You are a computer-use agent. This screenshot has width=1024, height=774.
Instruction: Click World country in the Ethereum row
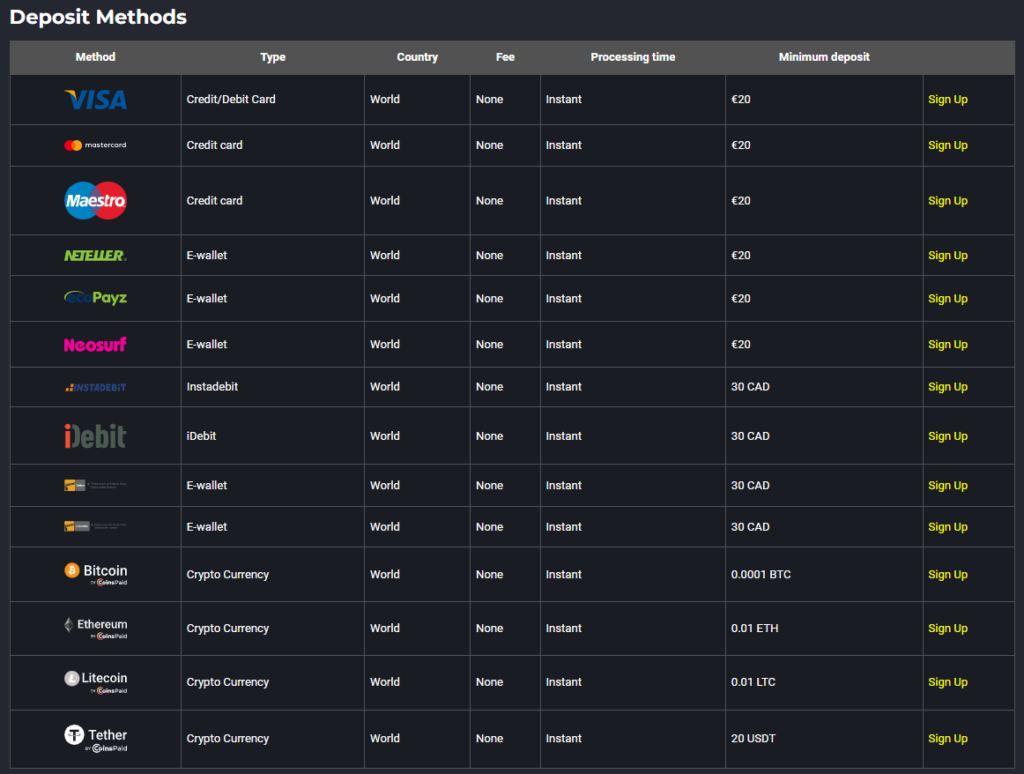[385, 628]
